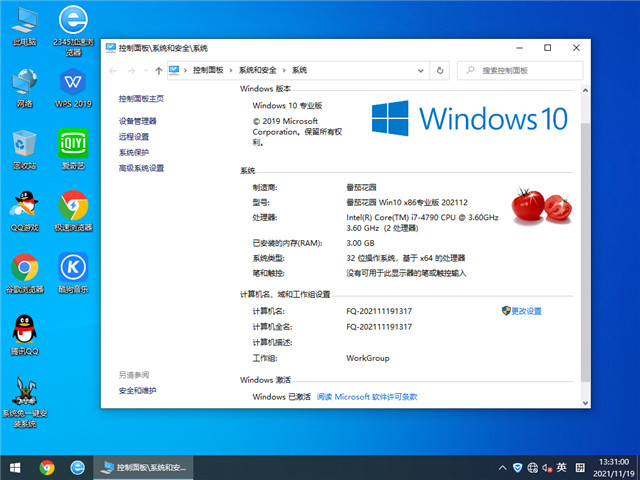Screen dimensions: 640x480
Task: Refresh the control panel page
Action: pos(440,71)
